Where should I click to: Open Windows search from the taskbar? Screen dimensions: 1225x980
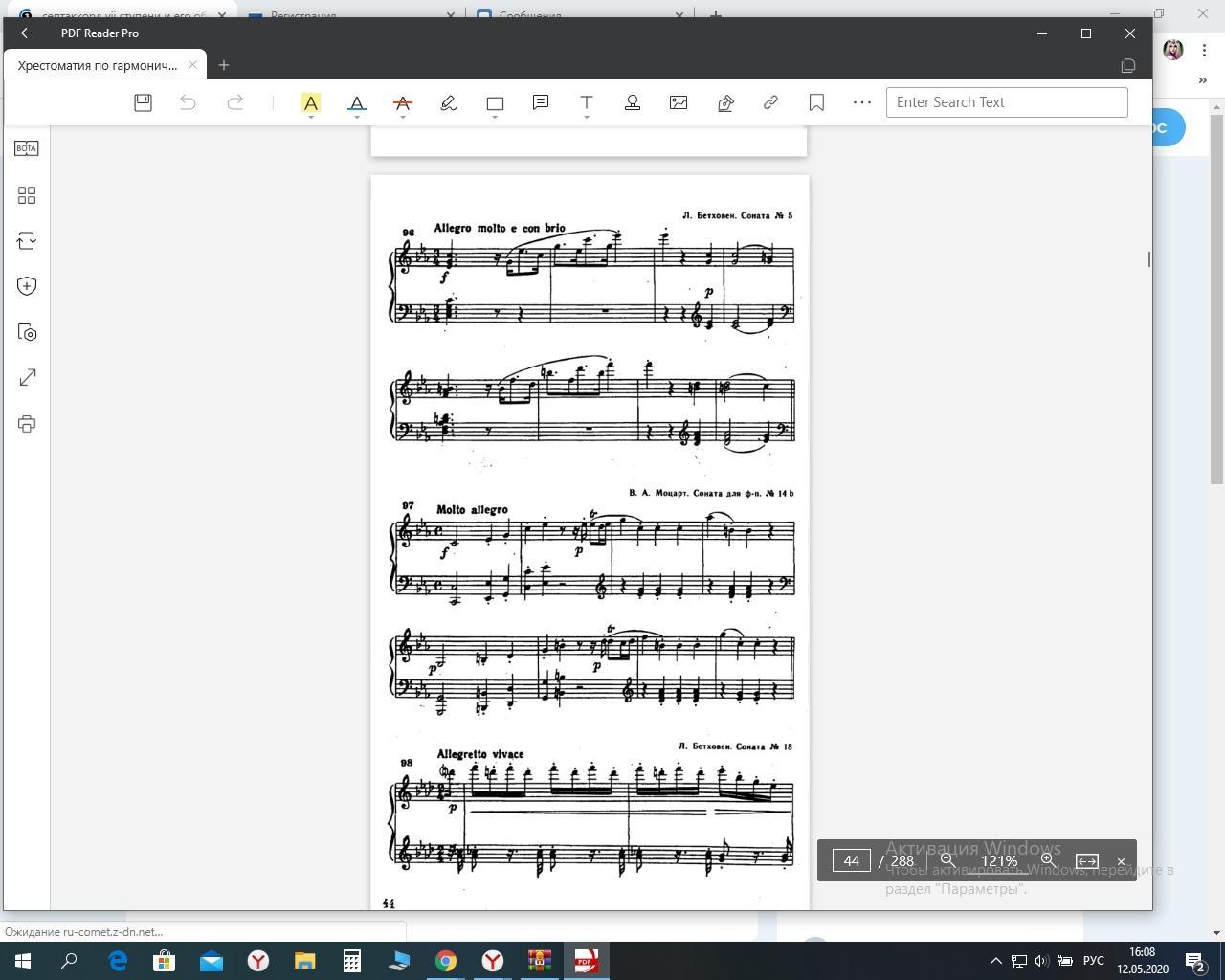click(69, 961)
